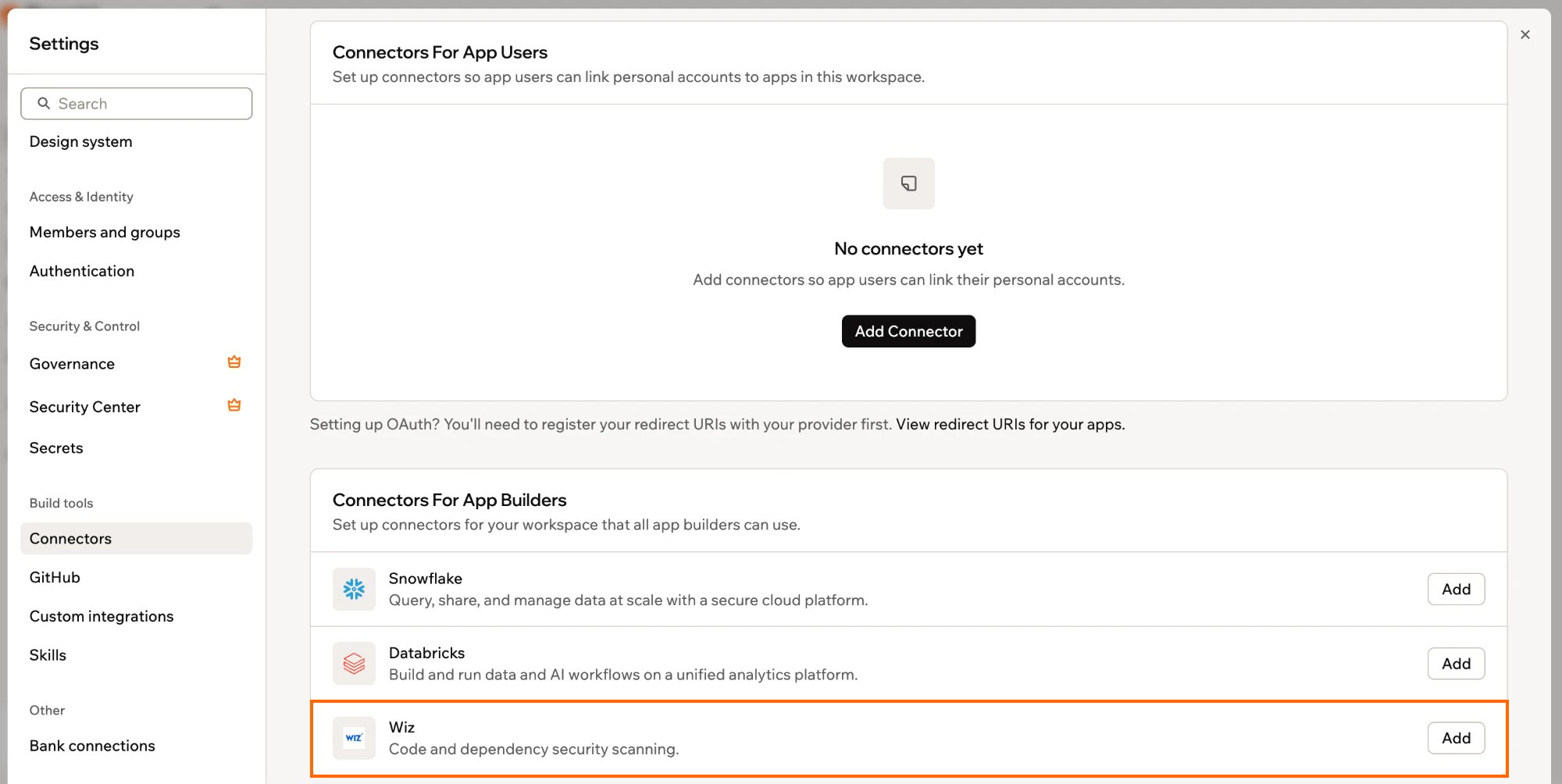Click the No connectors yet message
The image size is (1562, 784).
(x=908, y=248)
